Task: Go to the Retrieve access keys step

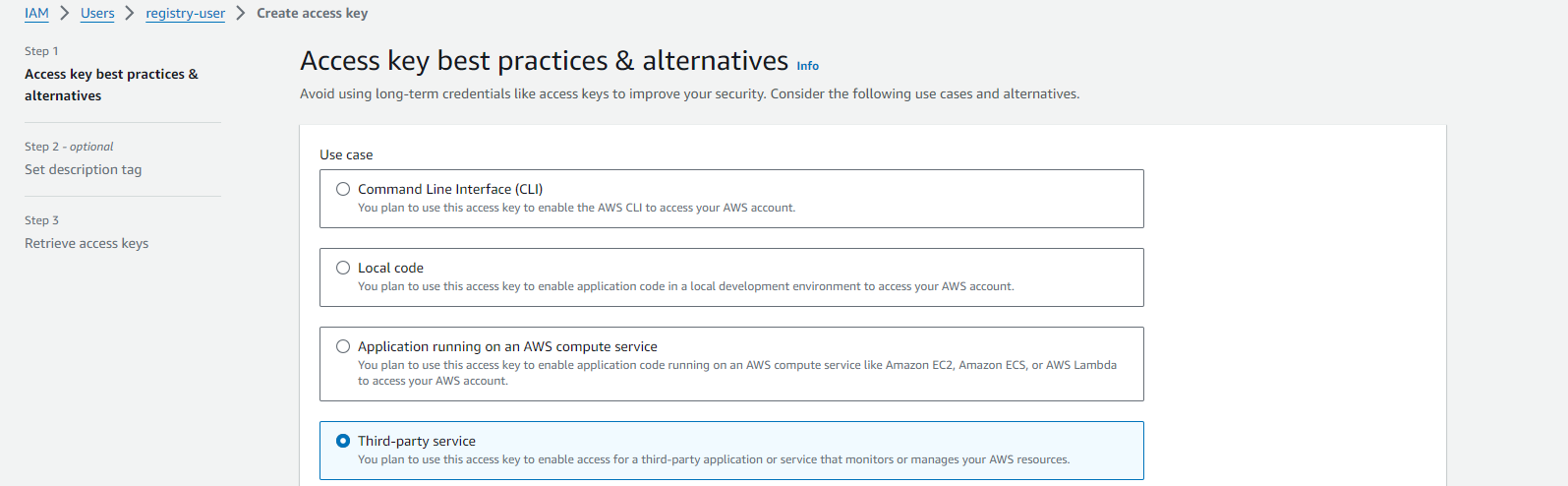Action: pyautogui.click(x=87, y=243)
